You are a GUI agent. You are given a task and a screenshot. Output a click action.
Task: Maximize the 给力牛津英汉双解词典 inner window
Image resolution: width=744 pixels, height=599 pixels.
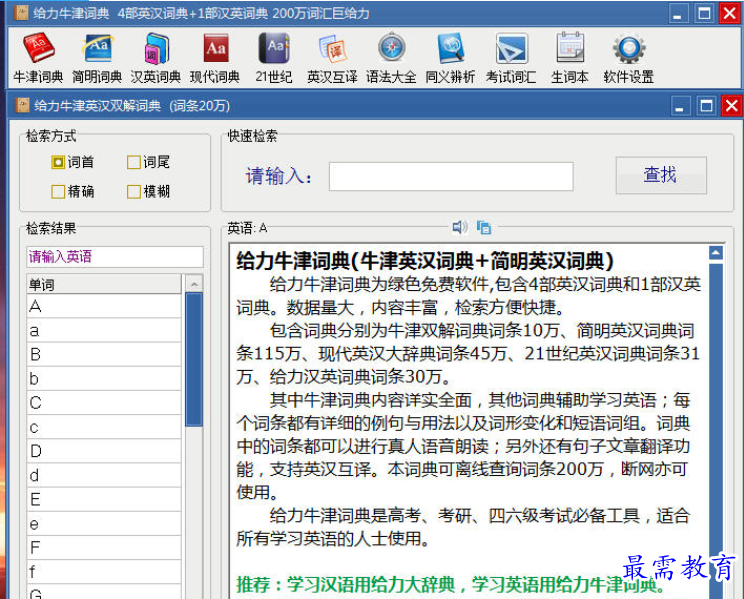pyautogui.click(x=706, y=105)
